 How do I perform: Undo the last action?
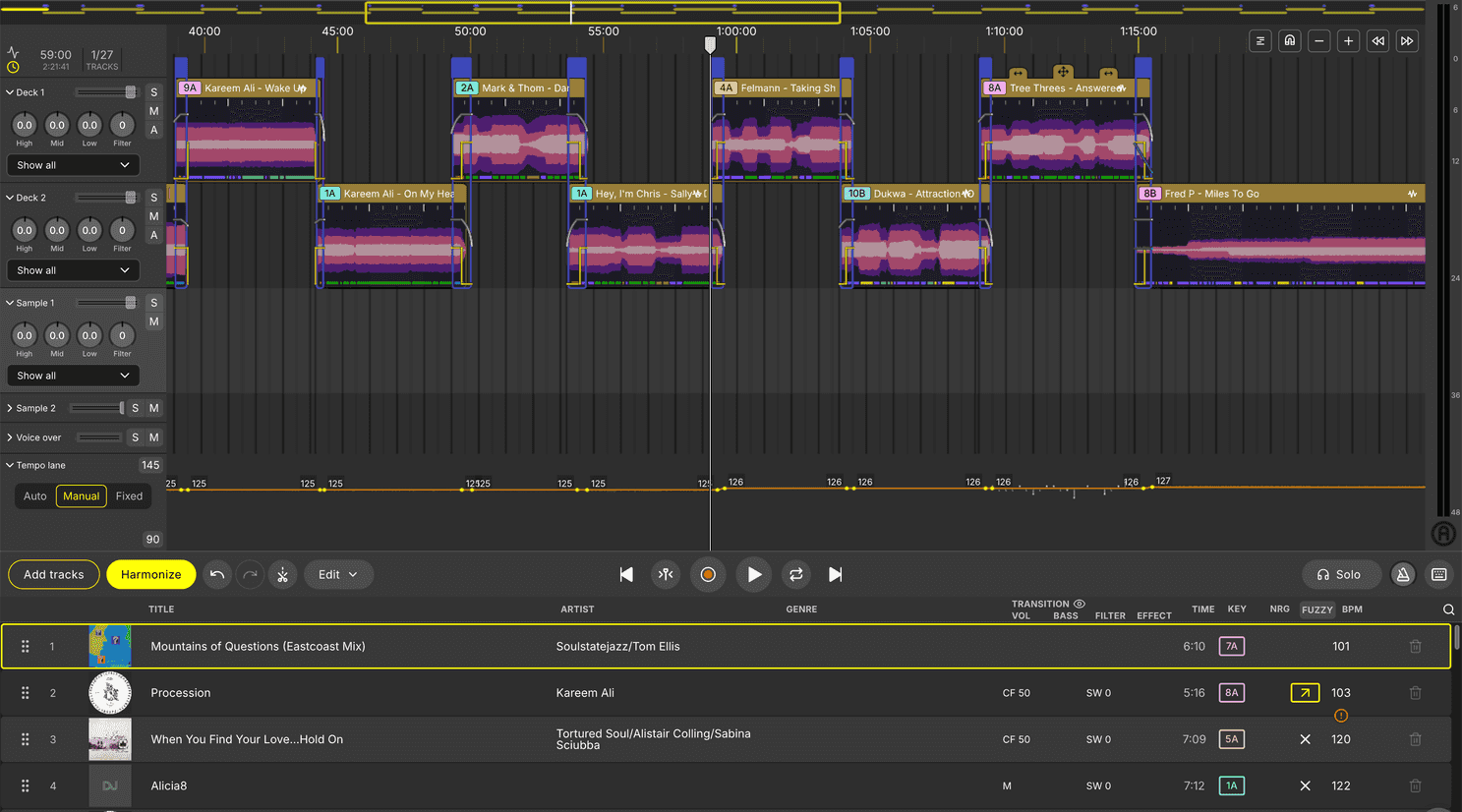click(x=217, y=575)
